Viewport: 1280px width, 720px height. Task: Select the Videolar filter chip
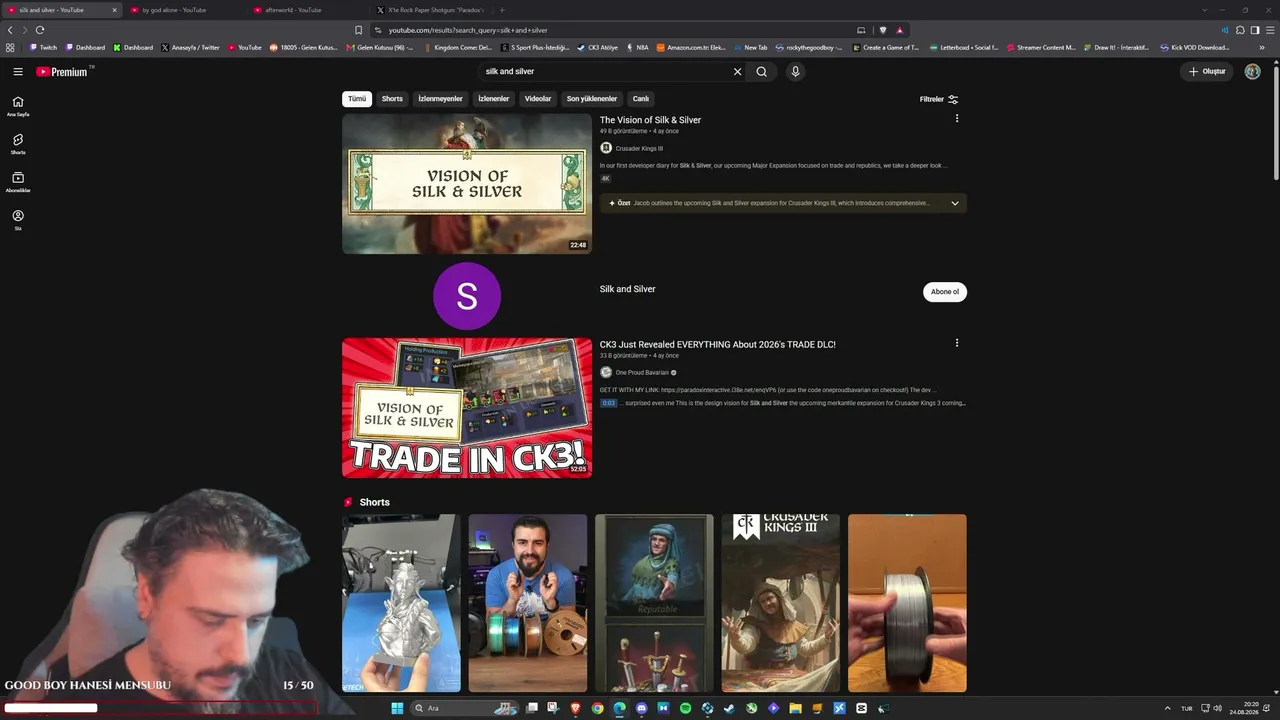tap(538, 99)
